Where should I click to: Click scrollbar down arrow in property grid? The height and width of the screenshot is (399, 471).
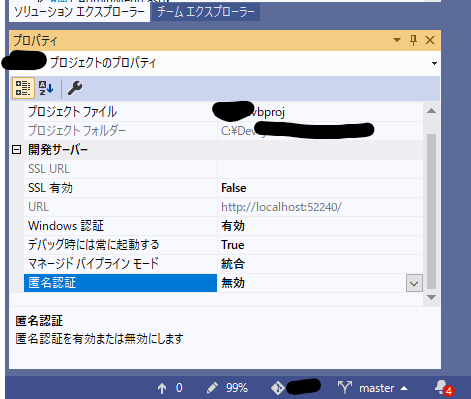[431, 297]
